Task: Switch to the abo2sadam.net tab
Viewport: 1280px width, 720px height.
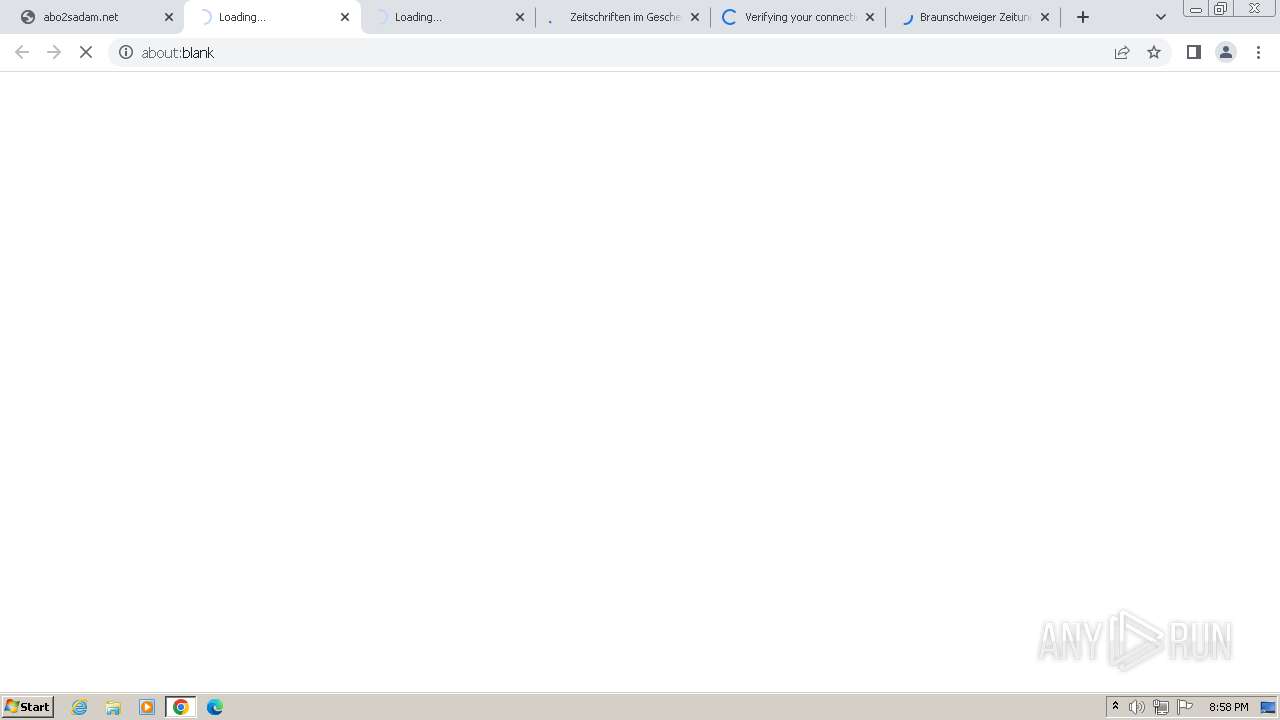Action: pyautogui.click(x=95, y=17)
